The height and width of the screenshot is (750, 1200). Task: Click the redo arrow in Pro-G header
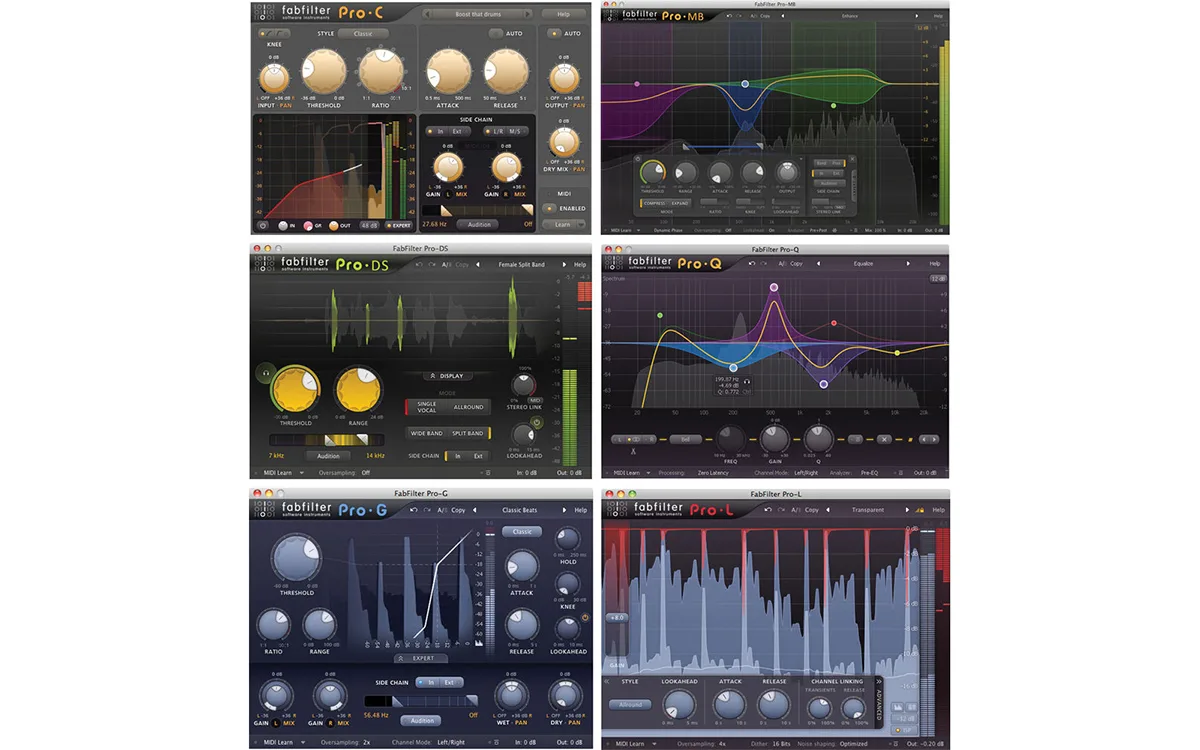(x=427, y=510)
